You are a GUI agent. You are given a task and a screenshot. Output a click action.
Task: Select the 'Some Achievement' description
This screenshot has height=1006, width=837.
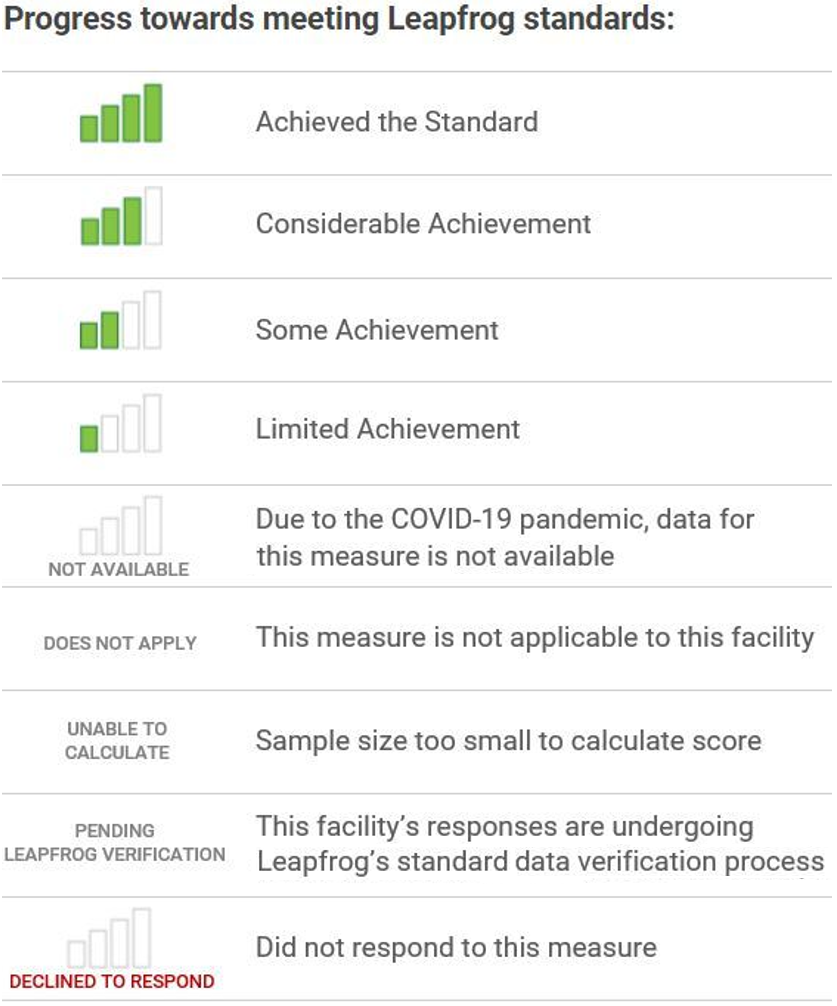376,330
